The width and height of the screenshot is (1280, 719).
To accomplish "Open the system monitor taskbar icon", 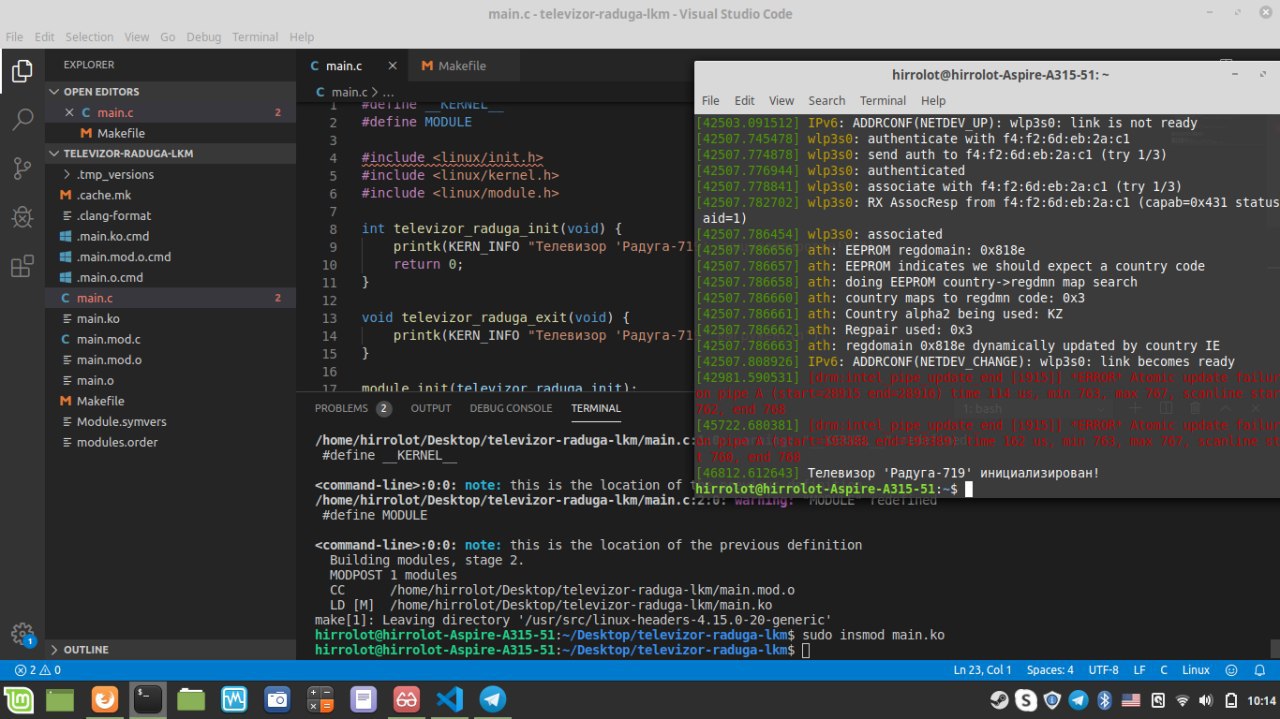I will point(234,699).
